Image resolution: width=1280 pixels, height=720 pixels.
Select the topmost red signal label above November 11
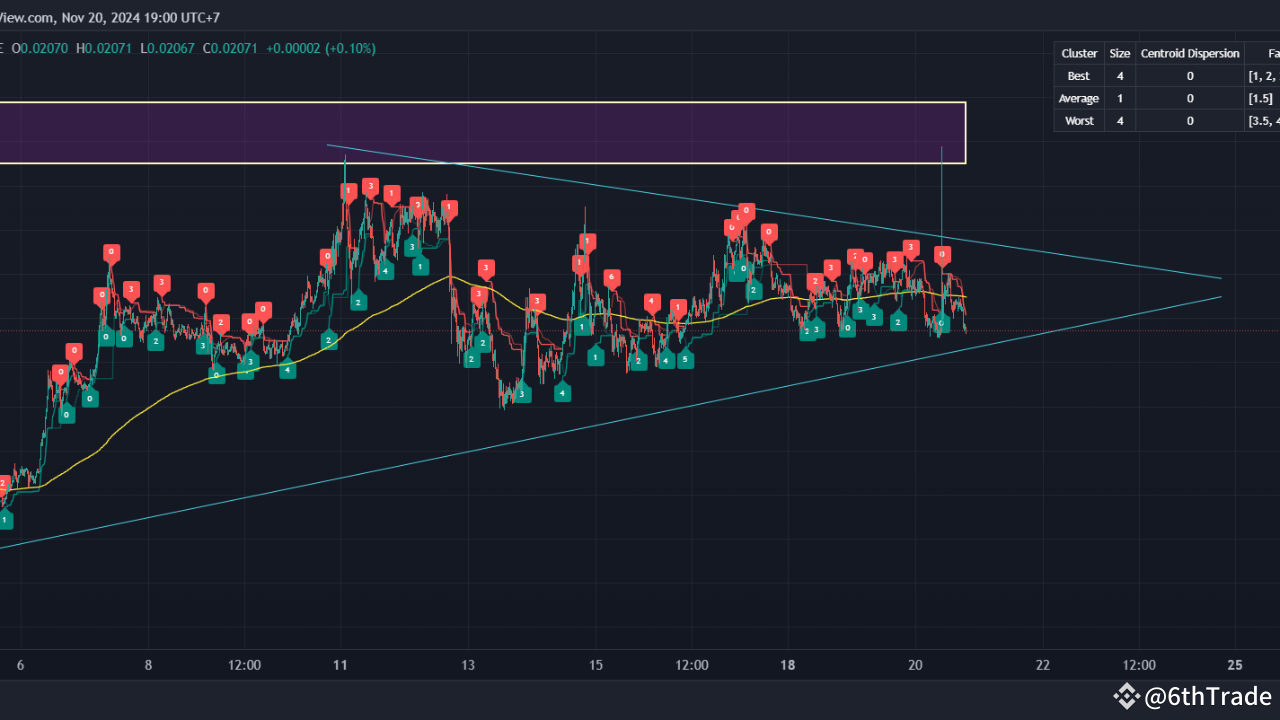(x=370, y=186)
